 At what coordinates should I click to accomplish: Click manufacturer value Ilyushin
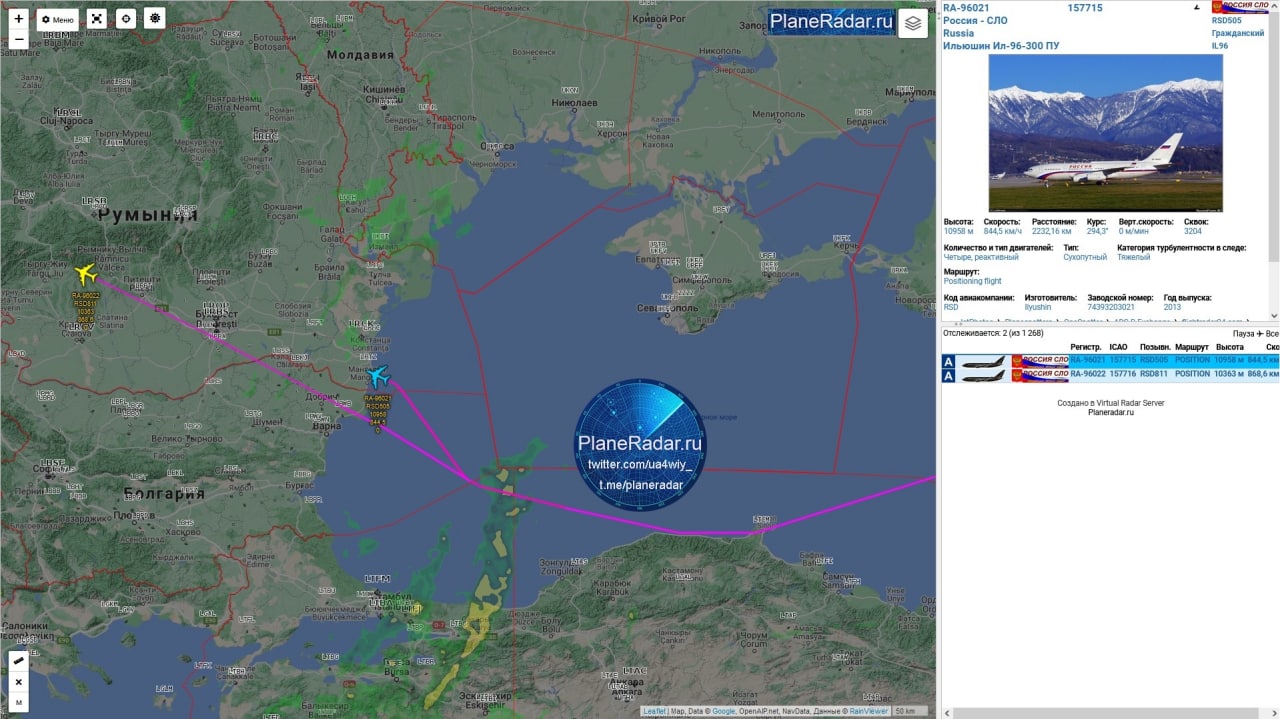1038,307
